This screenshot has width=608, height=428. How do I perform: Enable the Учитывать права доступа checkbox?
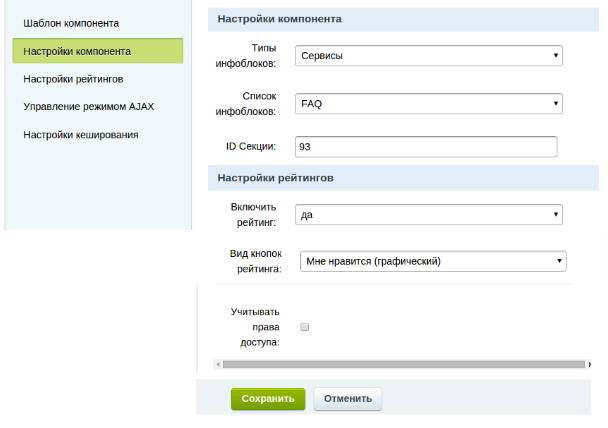click(305, 326)
